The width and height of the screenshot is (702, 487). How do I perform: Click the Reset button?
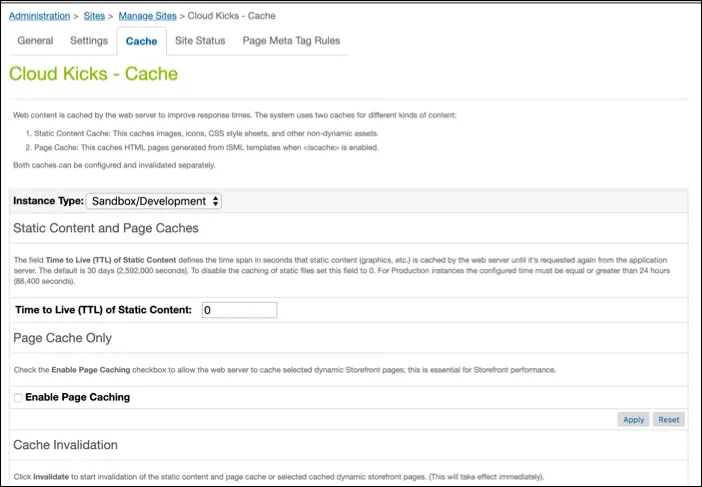click(668, 419)
